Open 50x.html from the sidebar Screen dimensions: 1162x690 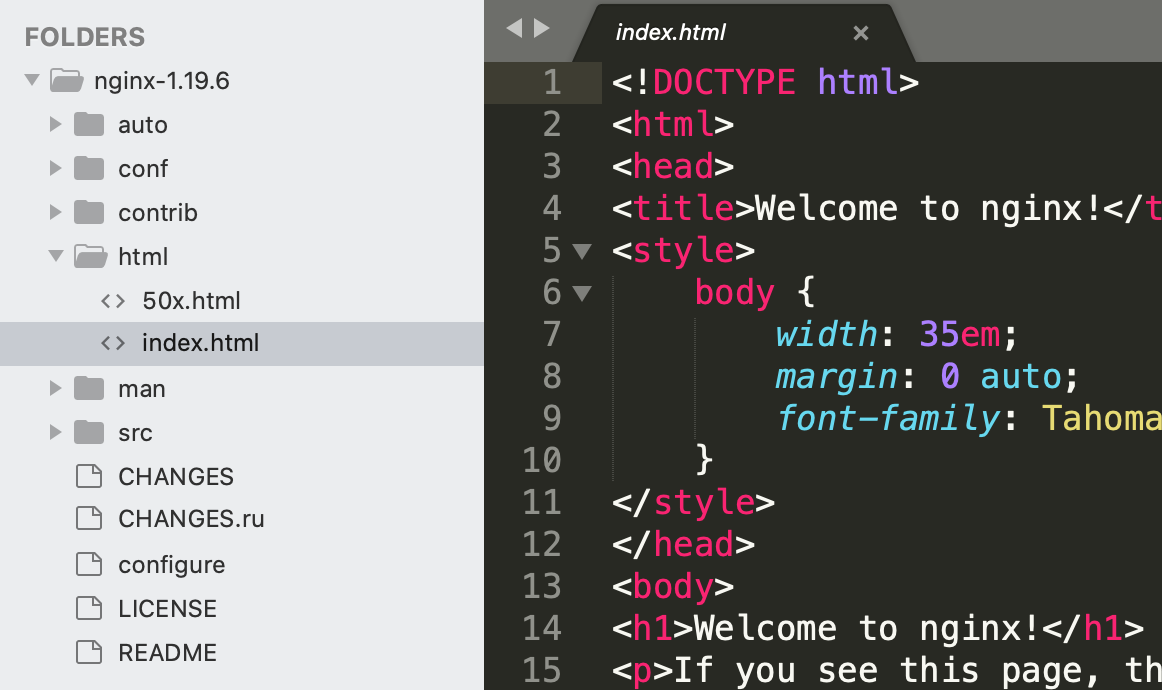[191, 300]
